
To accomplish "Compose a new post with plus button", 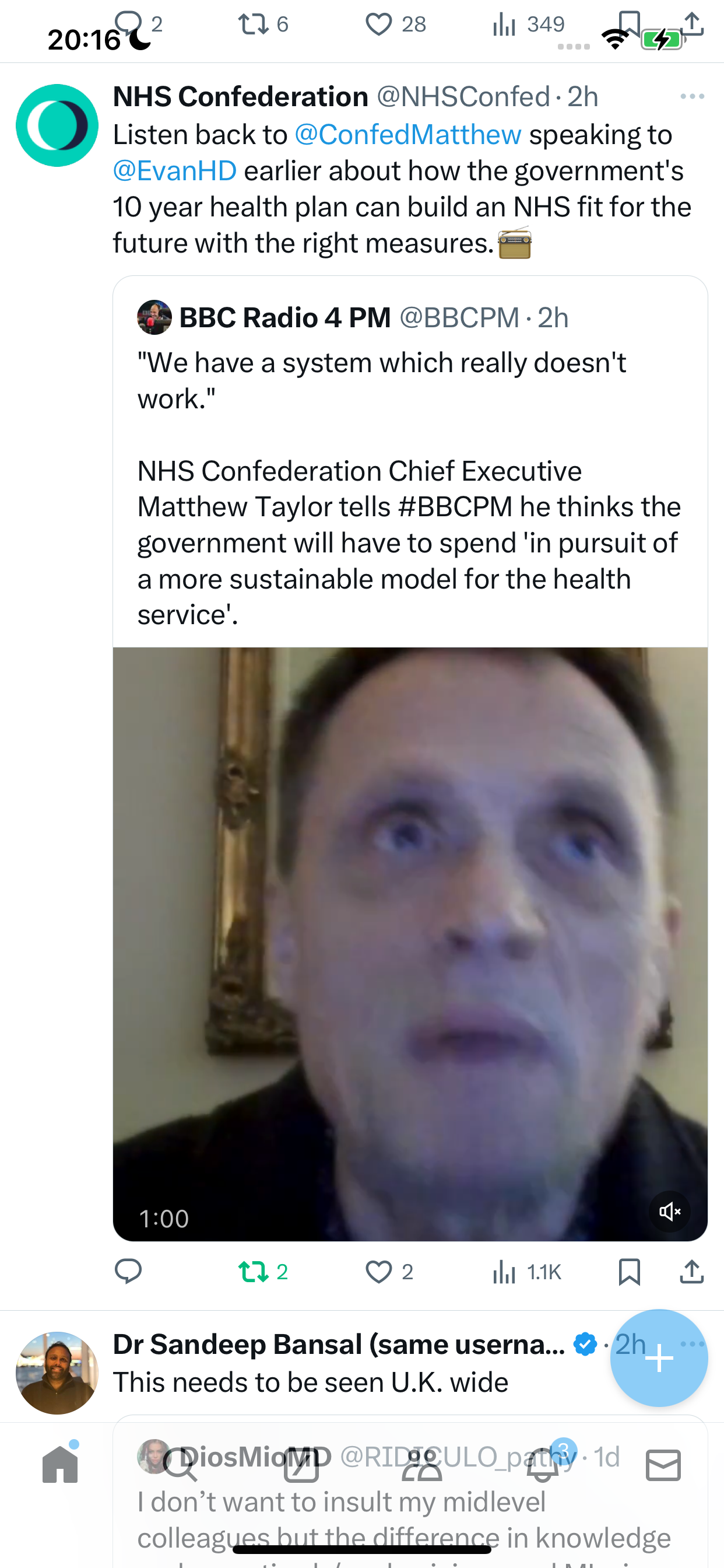I will [659, 1358].
